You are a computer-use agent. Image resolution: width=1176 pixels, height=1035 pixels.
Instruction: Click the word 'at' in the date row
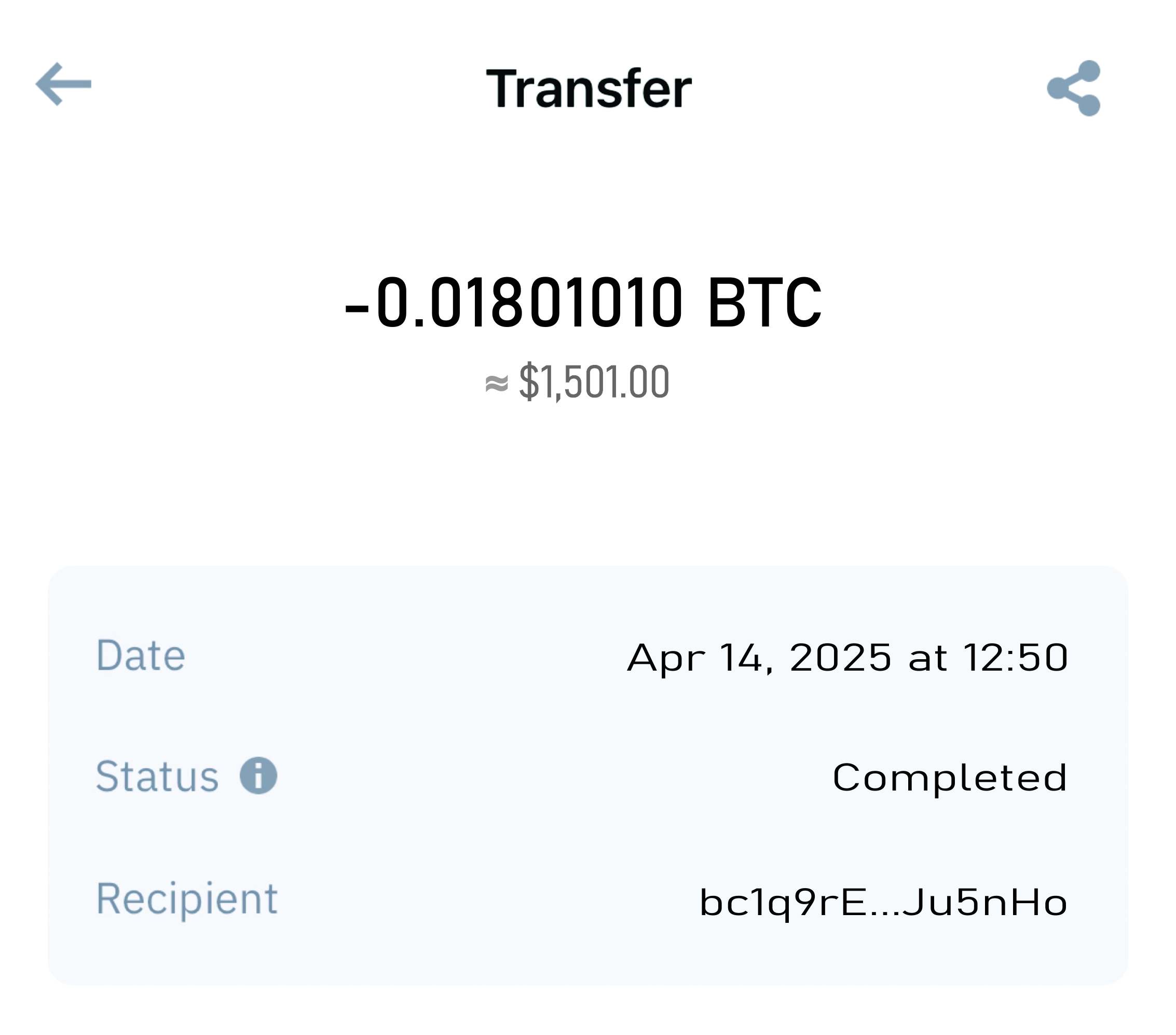point(927,659)
